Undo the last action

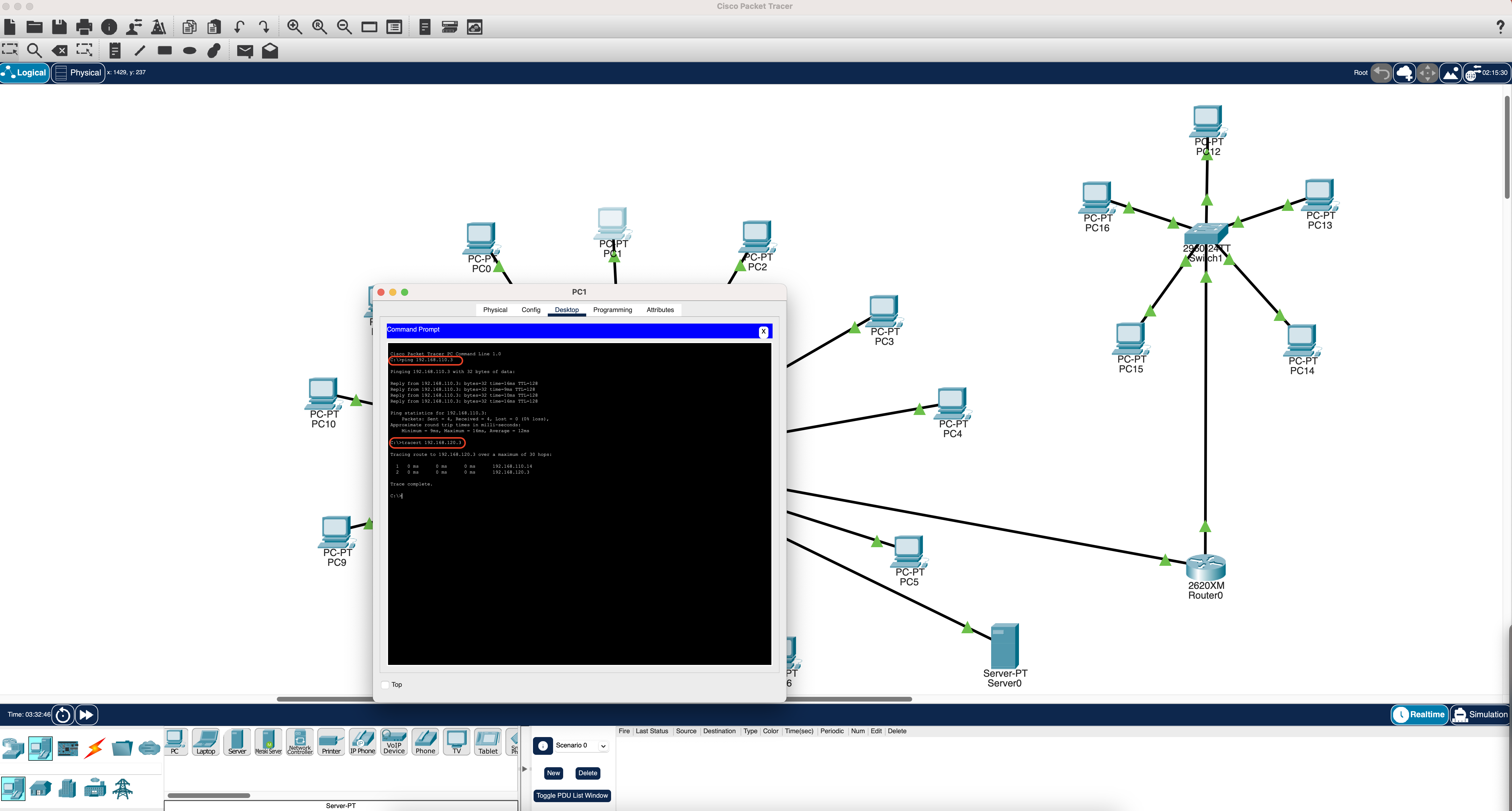[x=239, y=27]
